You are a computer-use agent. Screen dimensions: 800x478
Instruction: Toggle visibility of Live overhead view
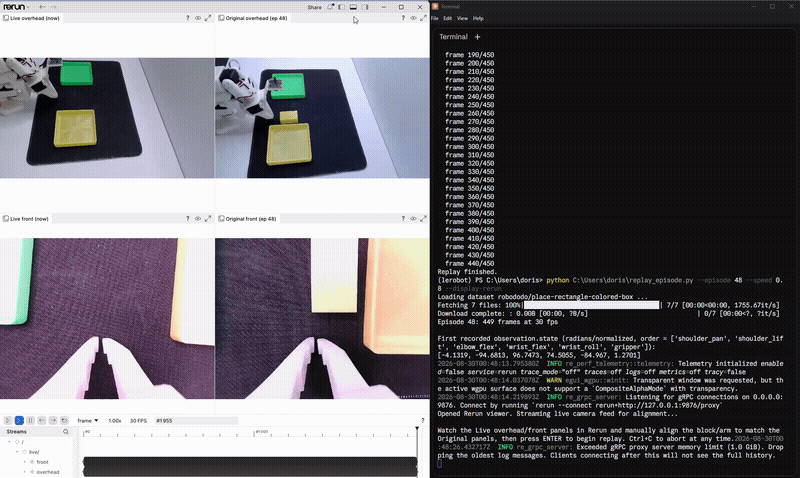[x=198, y=18]
